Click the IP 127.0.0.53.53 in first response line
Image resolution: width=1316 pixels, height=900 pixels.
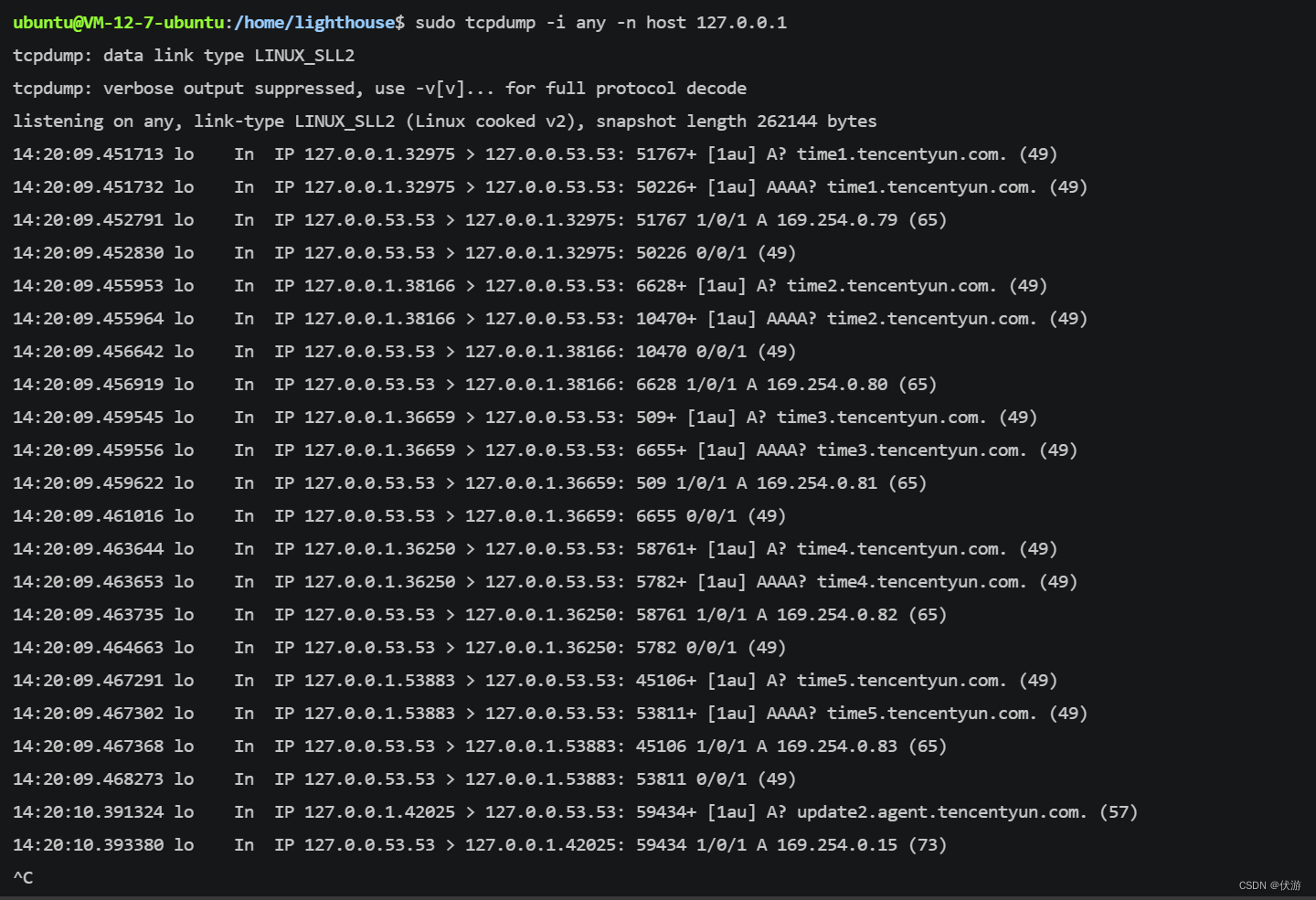point(369,219)
